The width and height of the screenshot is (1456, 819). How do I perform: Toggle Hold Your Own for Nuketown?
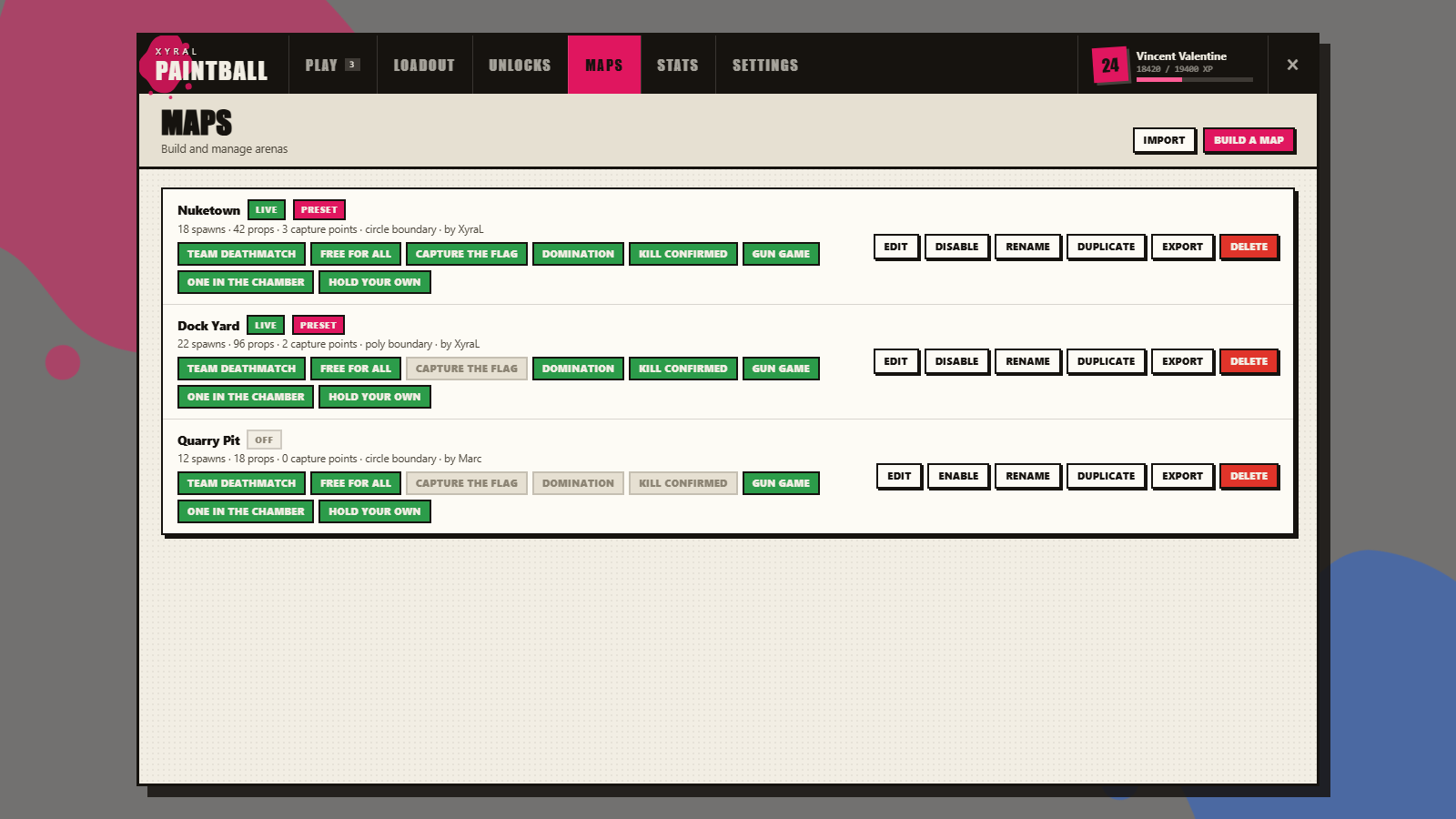(x=375, y=282)
